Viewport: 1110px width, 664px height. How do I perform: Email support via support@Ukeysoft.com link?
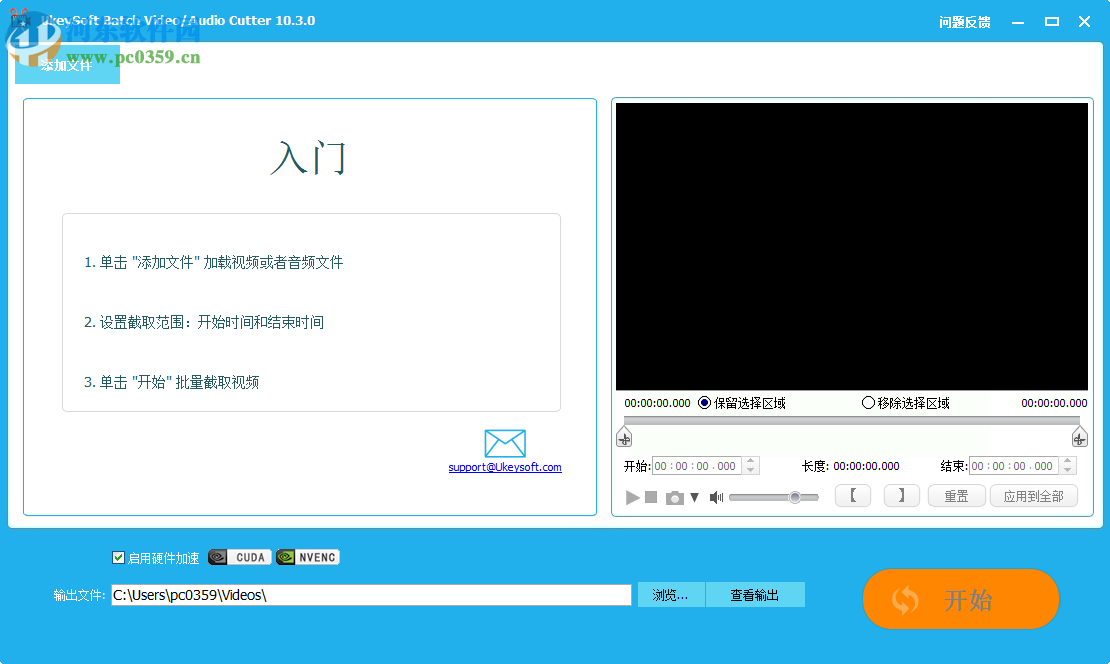click(505, 467)
